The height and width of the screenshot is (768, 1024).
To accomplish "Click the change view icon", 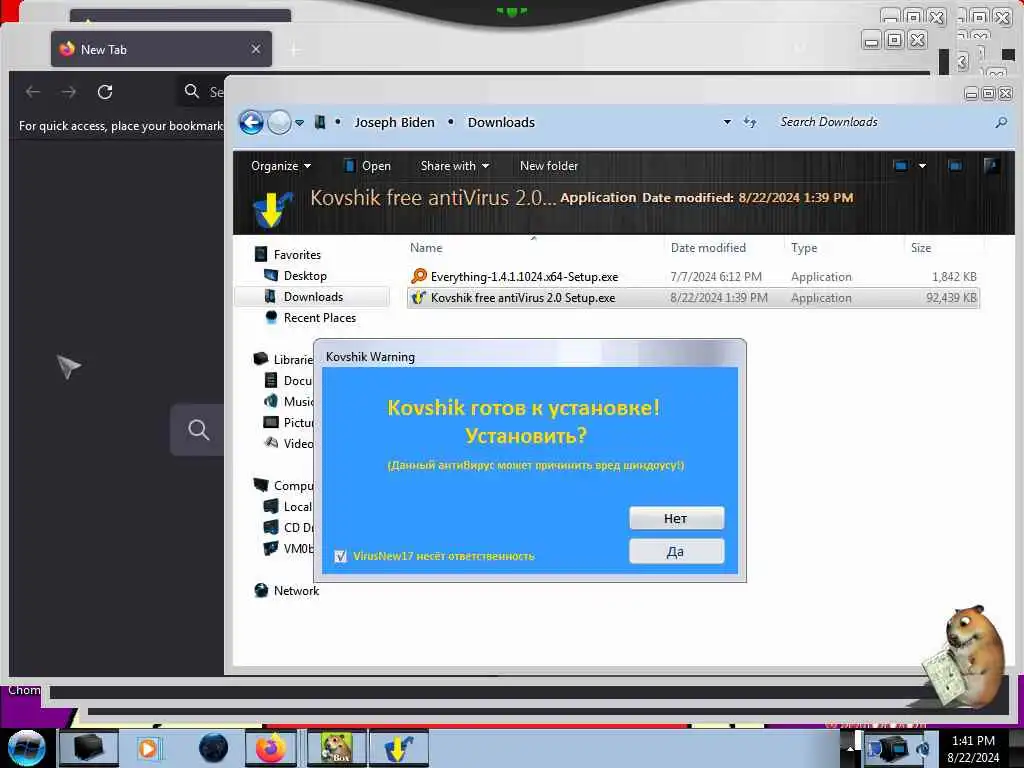I will point(901,166).
